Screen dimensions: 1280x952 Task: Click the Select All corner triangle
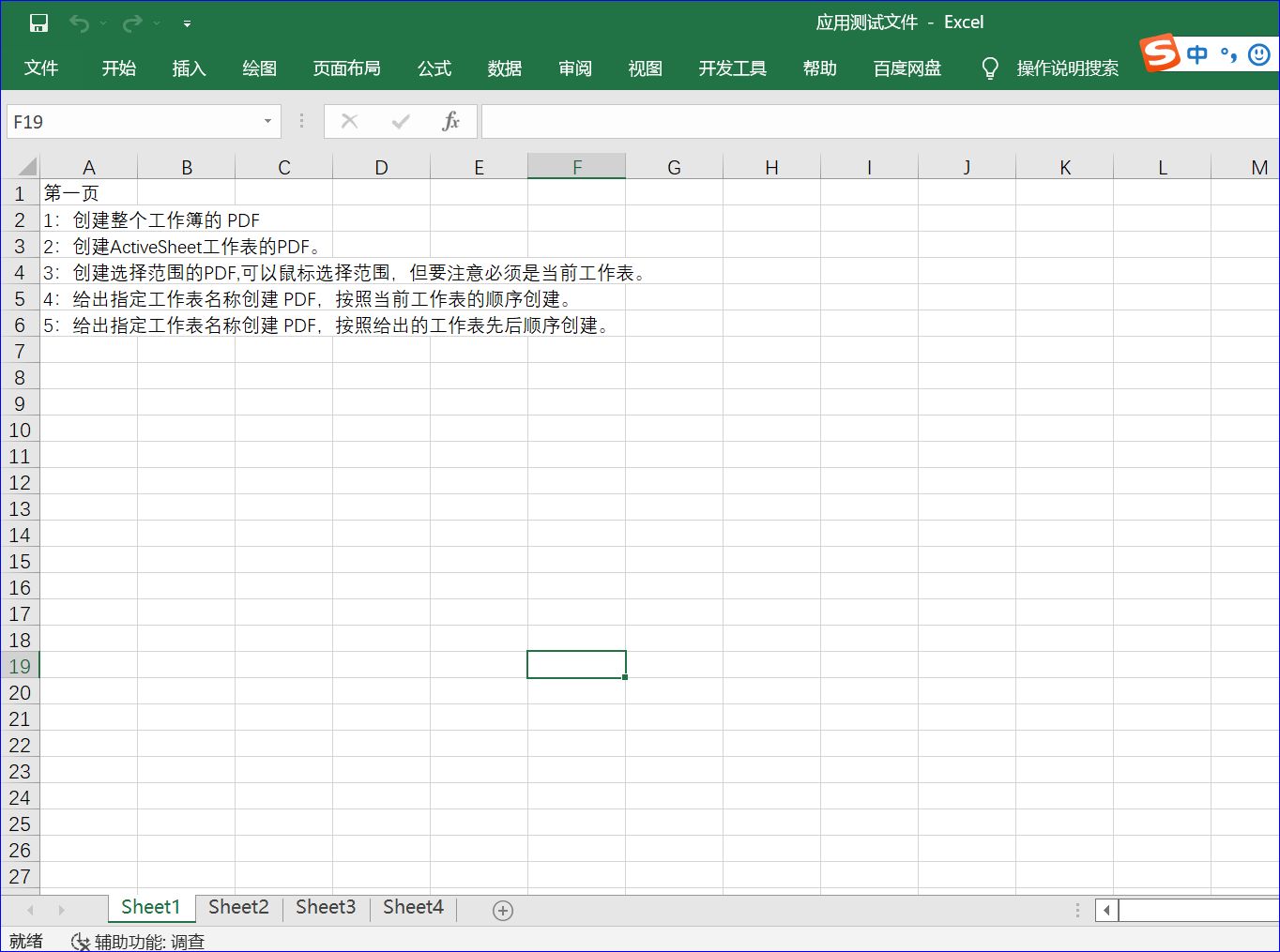coord(26,167)
